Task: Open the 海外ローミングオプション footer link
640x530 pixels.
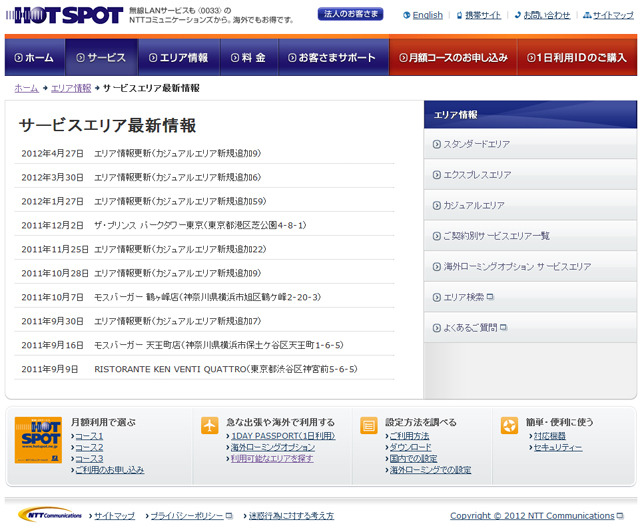Action: click(x=273, y=448)
